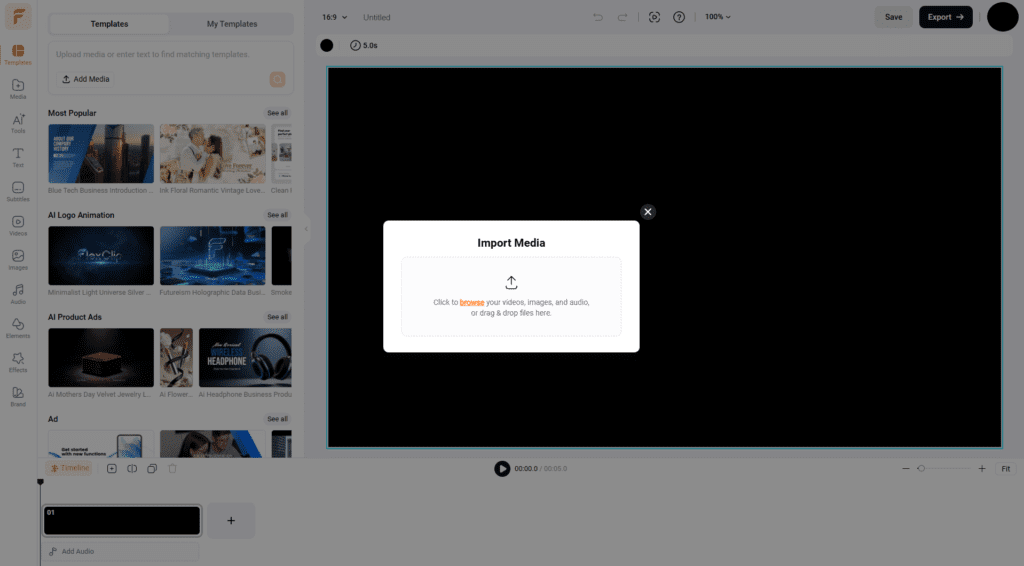Click the 5.0s scene duration control
Viewport: 1024px width, 566px height.
coord(364,45)
